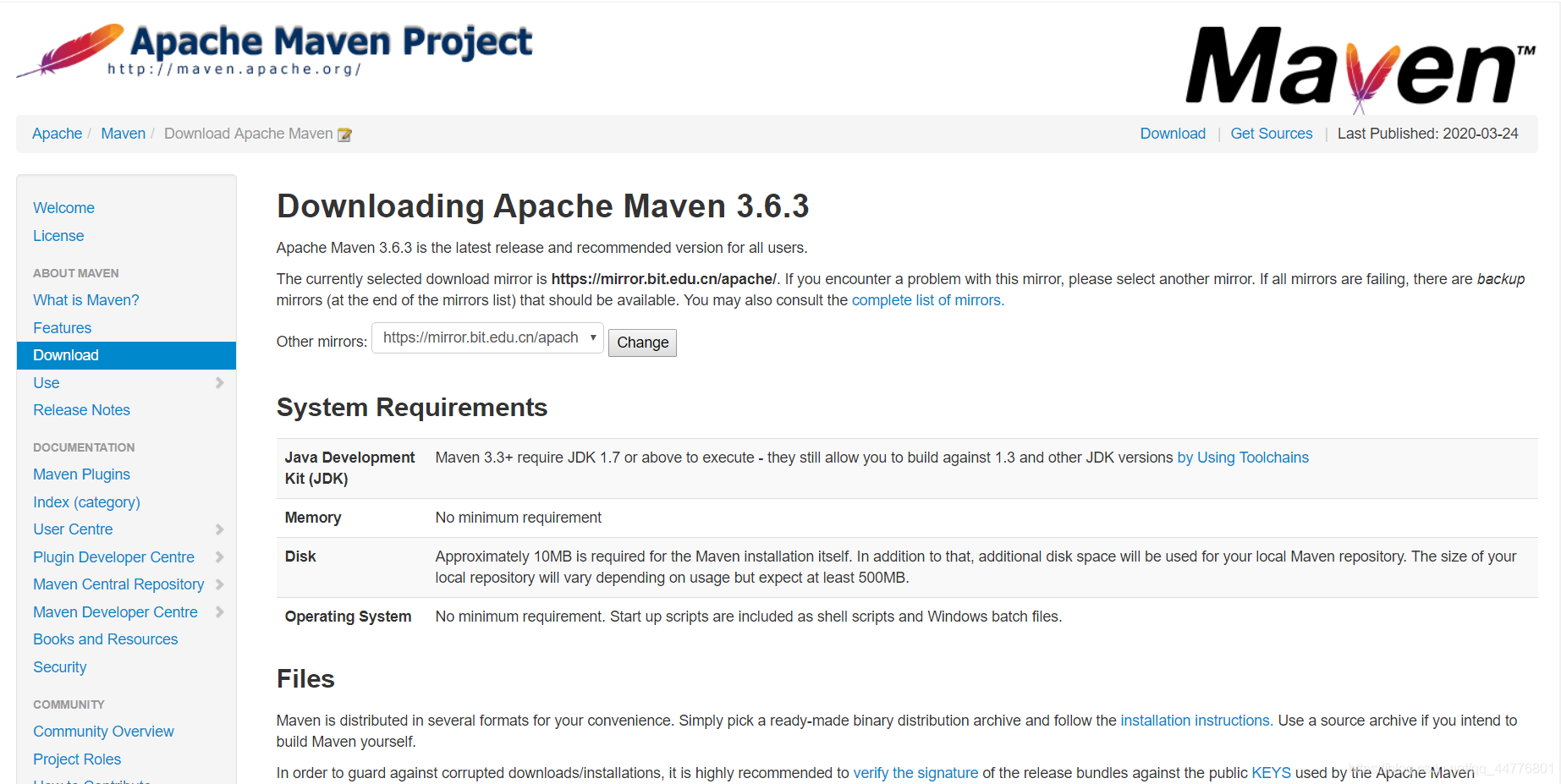
Task: Expand the Maven Developer Centre chevron
Action: point(219,612)
